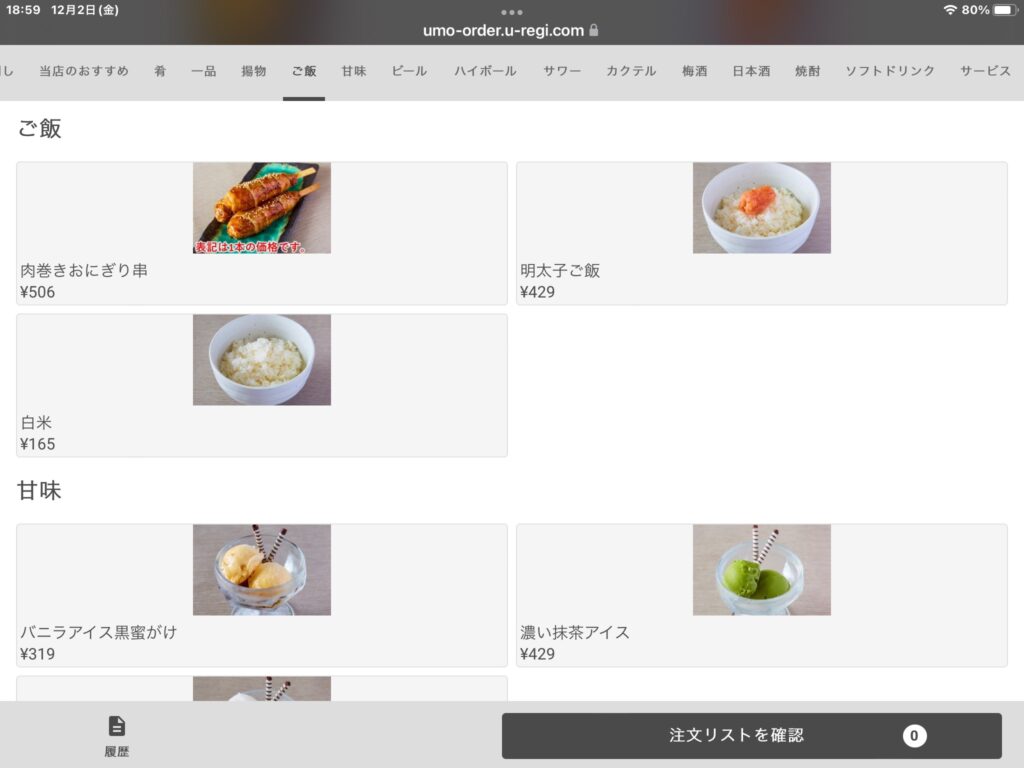Click the 明太子ご飯 item name
1024x768 pixels.
[x=560, y=270]
